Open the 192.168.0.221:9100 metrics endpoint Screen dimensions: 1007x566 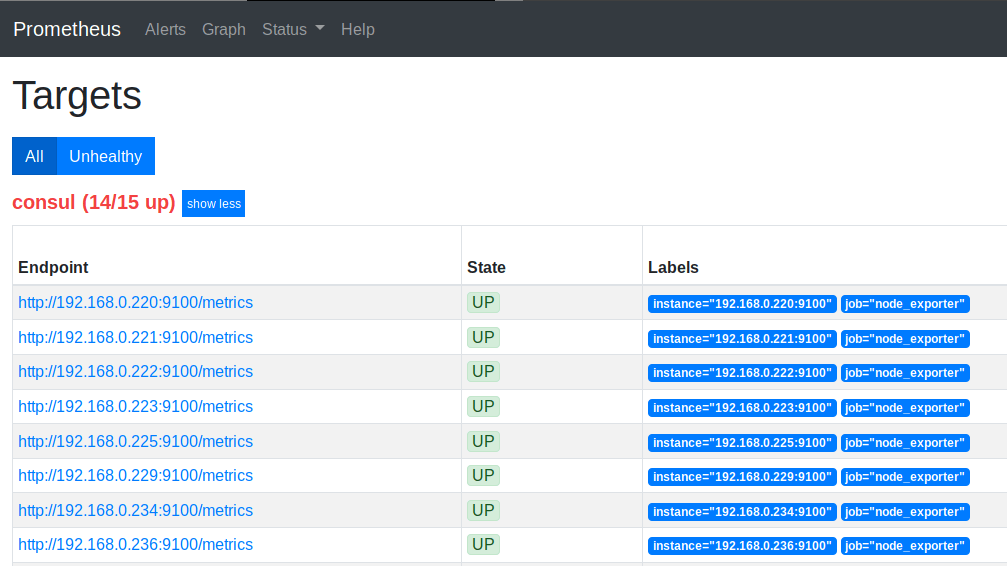click(x=136, y=337)
